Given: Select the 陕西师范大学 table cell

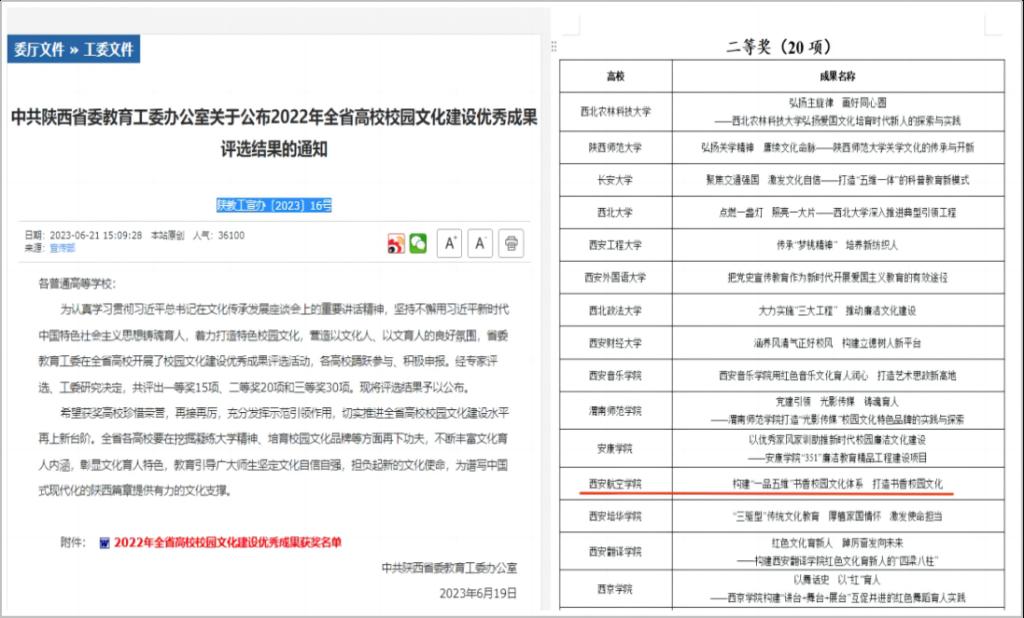Looking at the screenshot, I should (615, 146).
